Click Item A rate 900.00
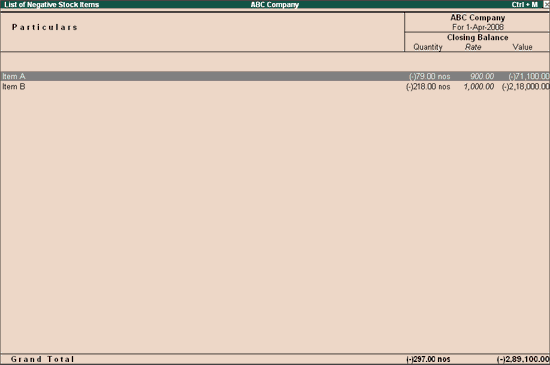This screenshot has height=365, width=550. pos(482,76)
